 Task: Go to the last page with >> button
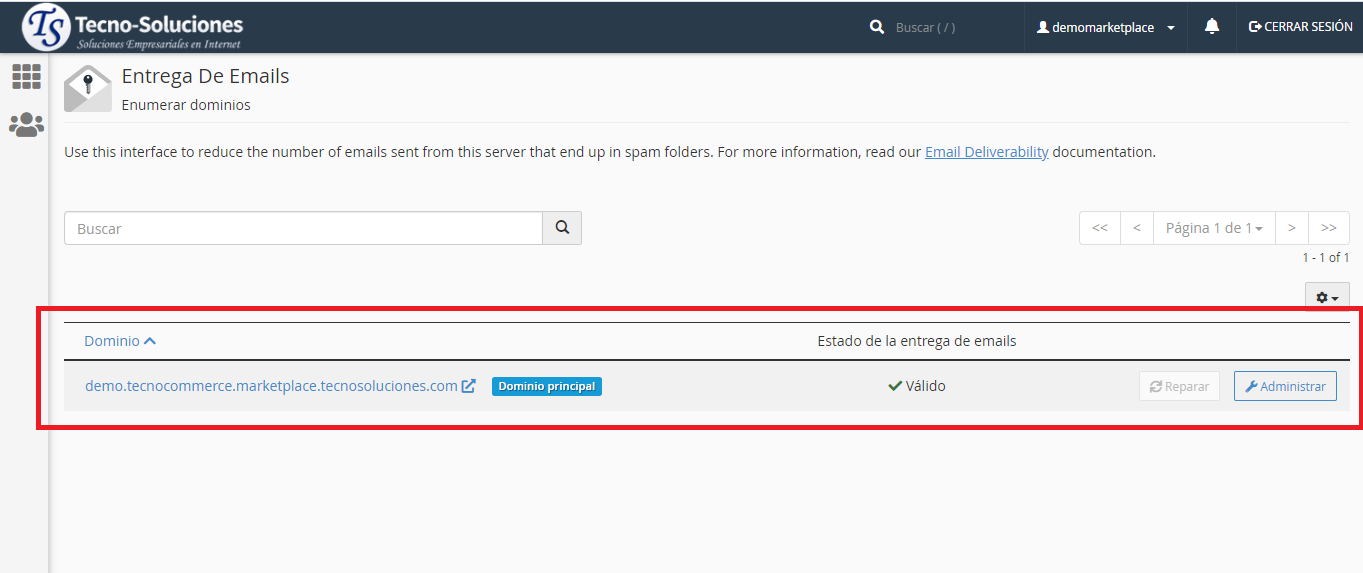click(1329, 228)
